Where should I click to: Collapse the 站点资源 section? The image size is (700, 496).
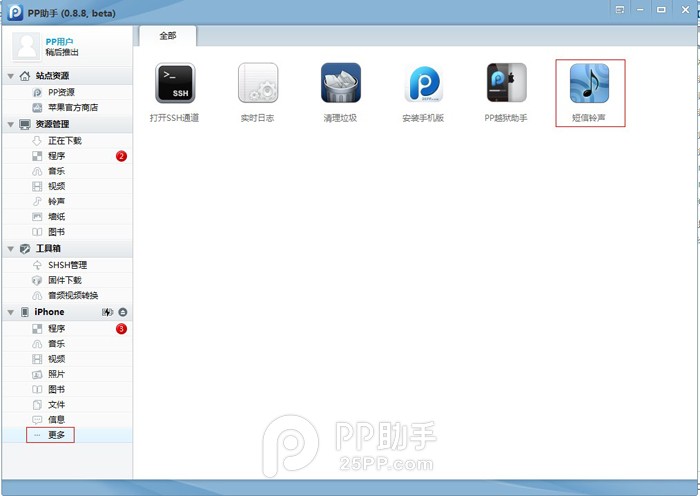(11, 76)
